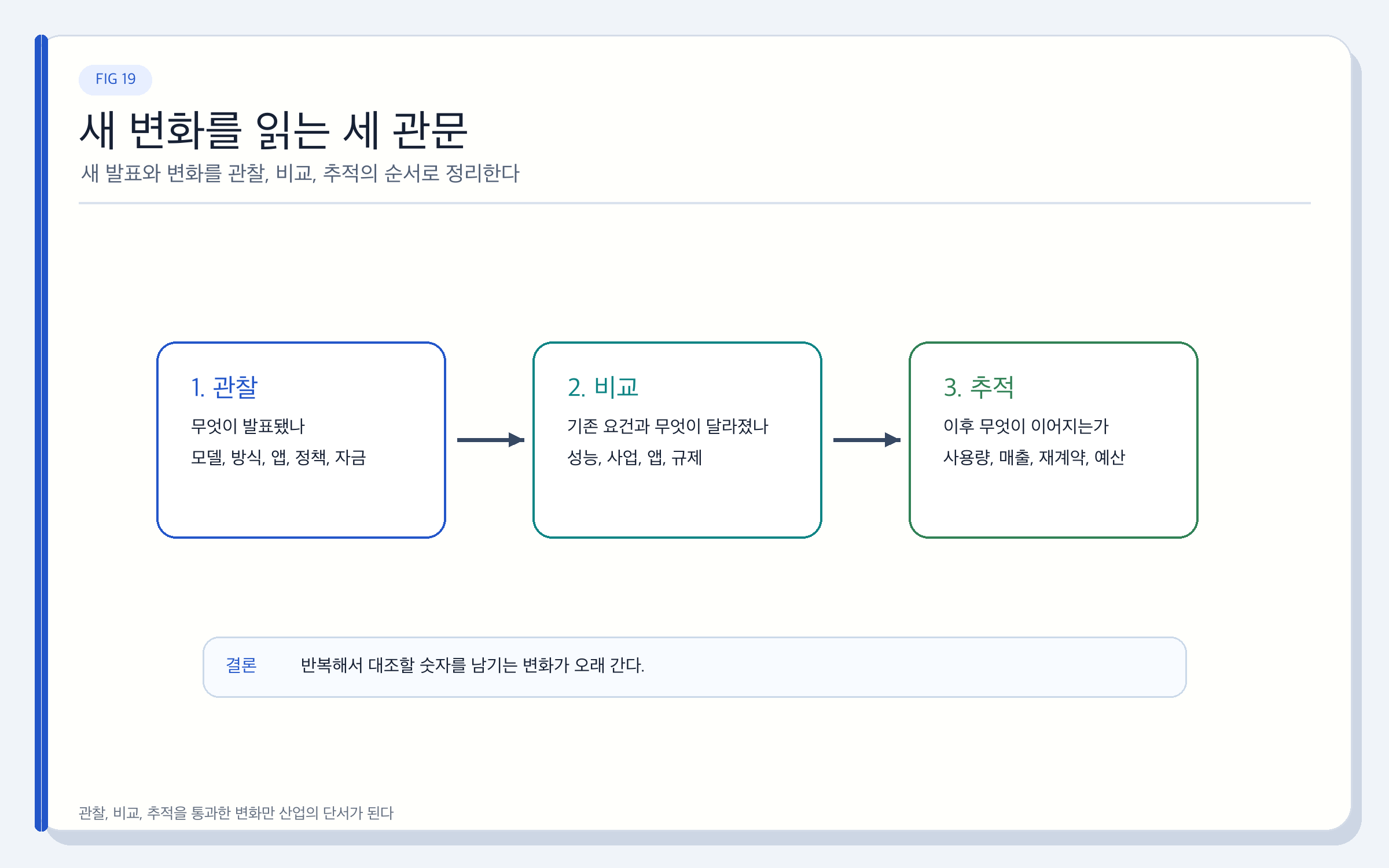This screenshot has width=1389, height=868.
Task: Click the 결론 label
Action: click(x=241, y=665)
